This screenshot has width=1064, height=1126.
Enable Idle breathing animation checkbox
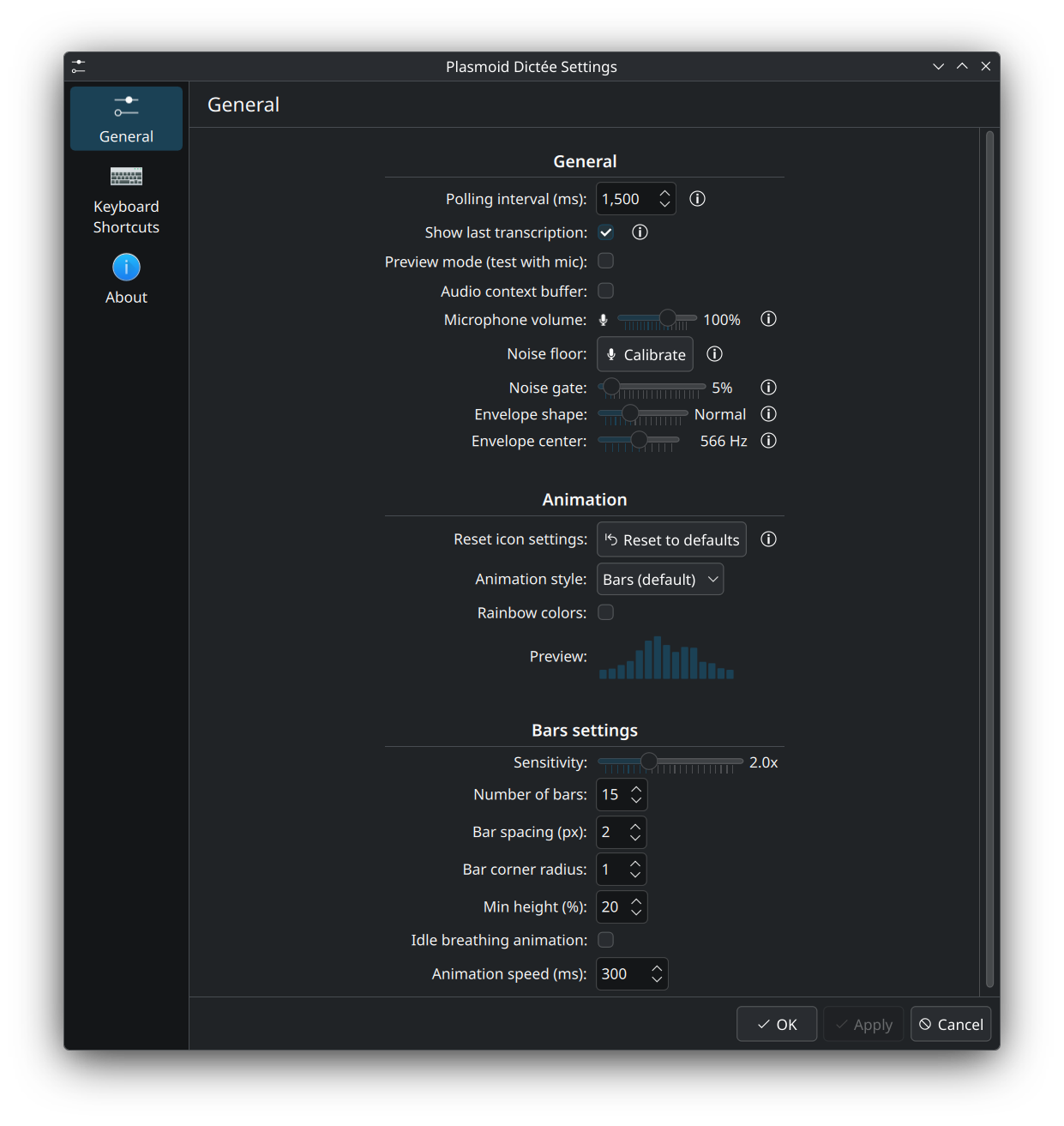pyautogui.click(x=606, y=940)
